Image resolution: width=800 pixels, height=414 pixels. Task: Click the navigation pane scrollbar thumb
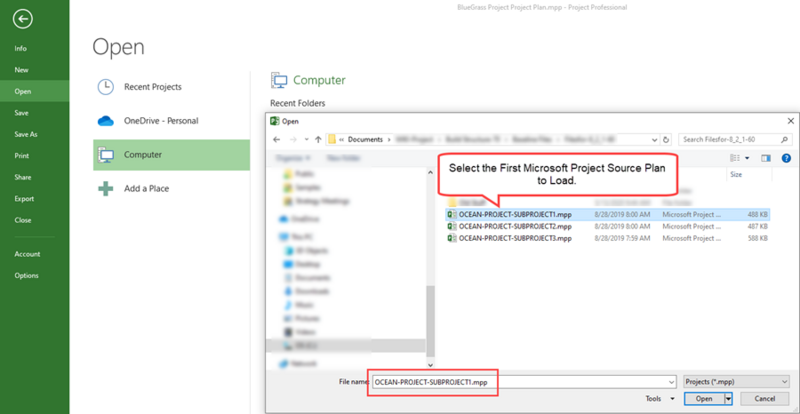tap(431, 321)
